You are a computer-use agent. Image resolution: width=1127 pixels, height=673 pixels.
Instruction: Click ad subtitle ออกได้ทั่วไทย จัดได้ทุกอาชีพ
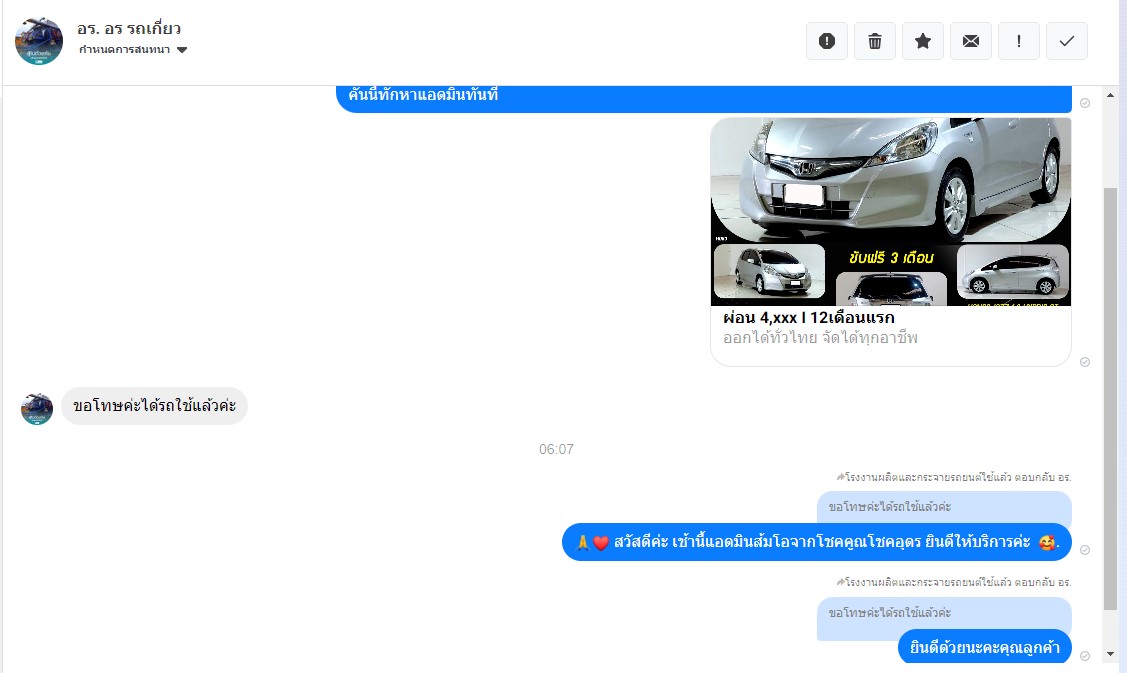[x=820, y=338]
